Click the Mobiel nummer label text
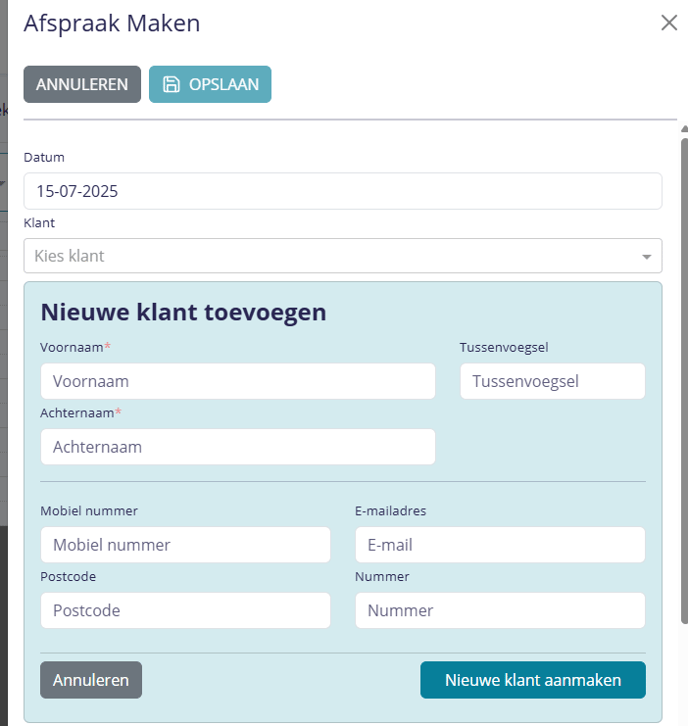 pos(89,511)
